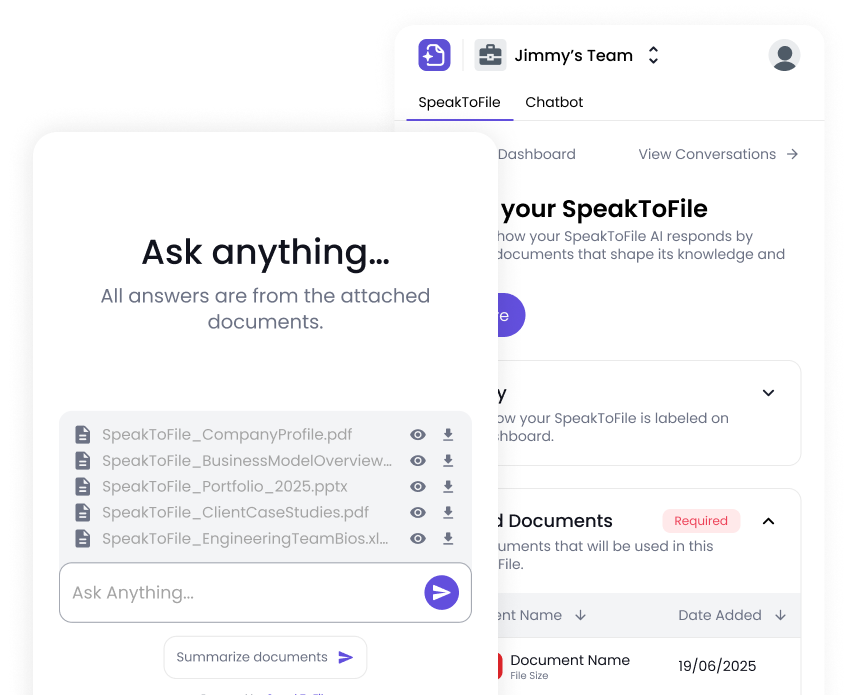Click file icon of SpeakToFile_BusinessModelOverview

tap(83, 461)
